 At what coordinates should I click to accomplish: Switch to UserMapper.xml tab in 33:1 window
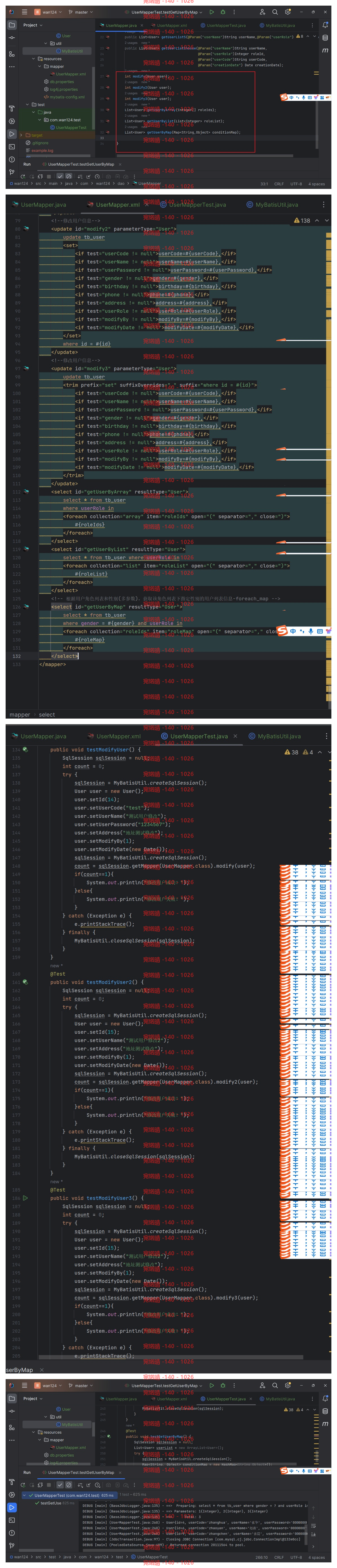[169, 26]
